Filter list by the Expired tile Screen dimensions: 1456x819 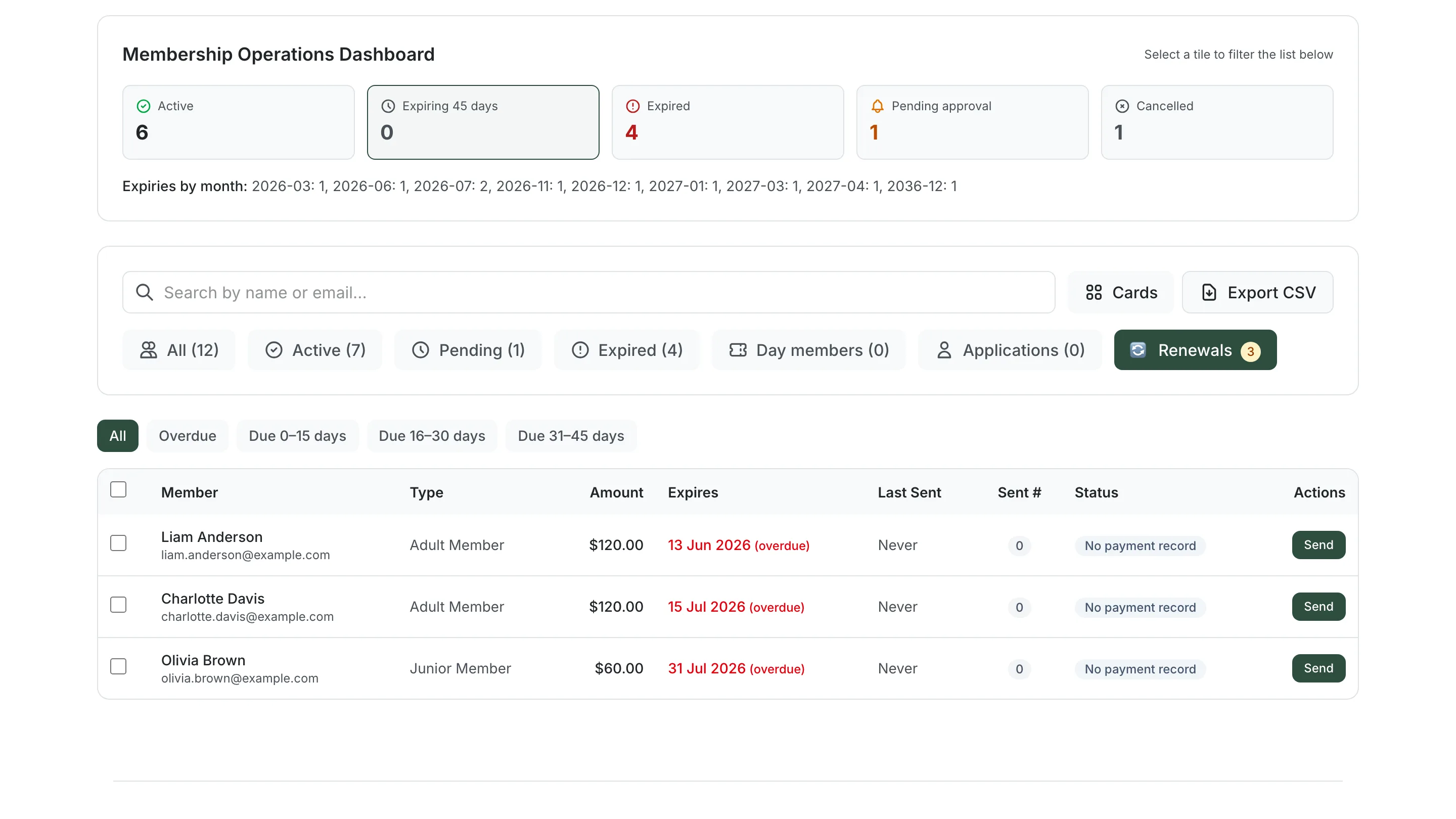728,122
